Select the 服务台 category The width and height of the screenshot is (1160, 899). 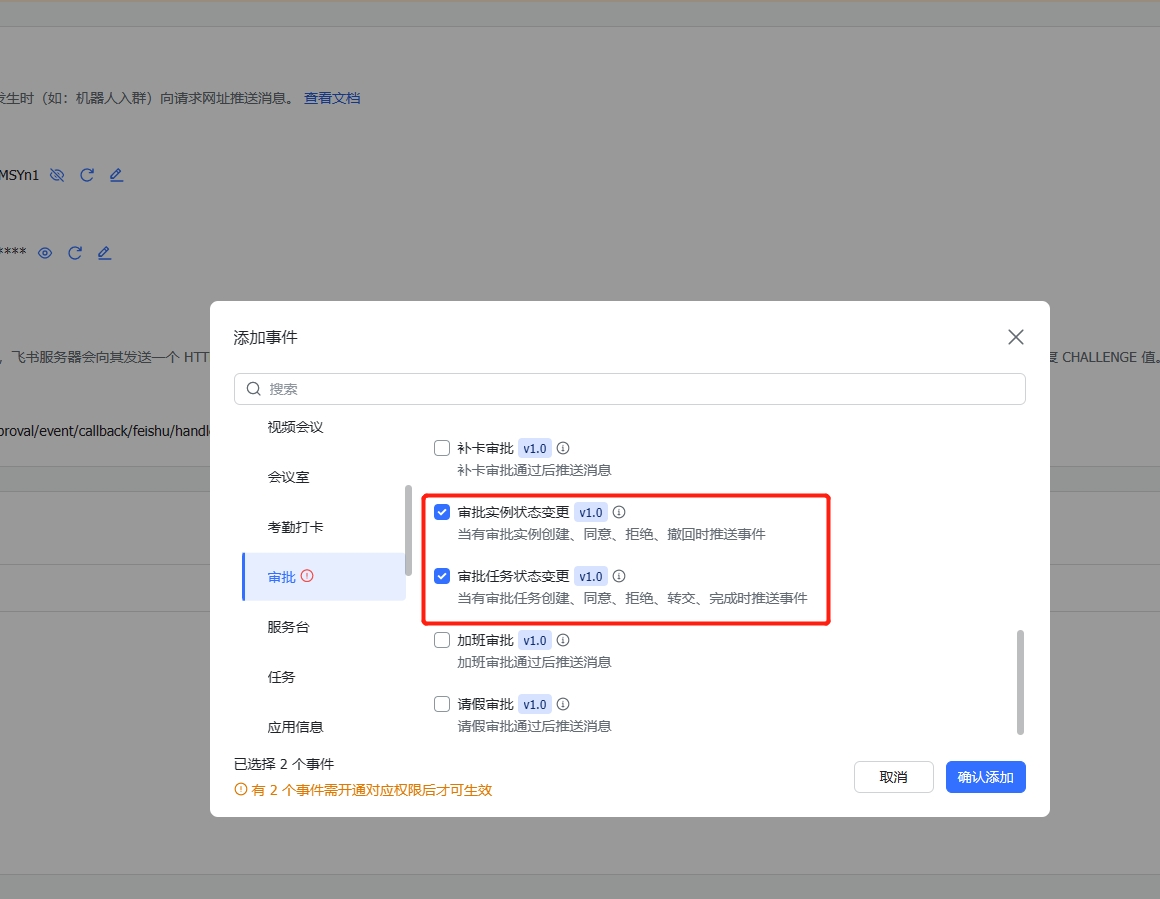pos(289,627)
